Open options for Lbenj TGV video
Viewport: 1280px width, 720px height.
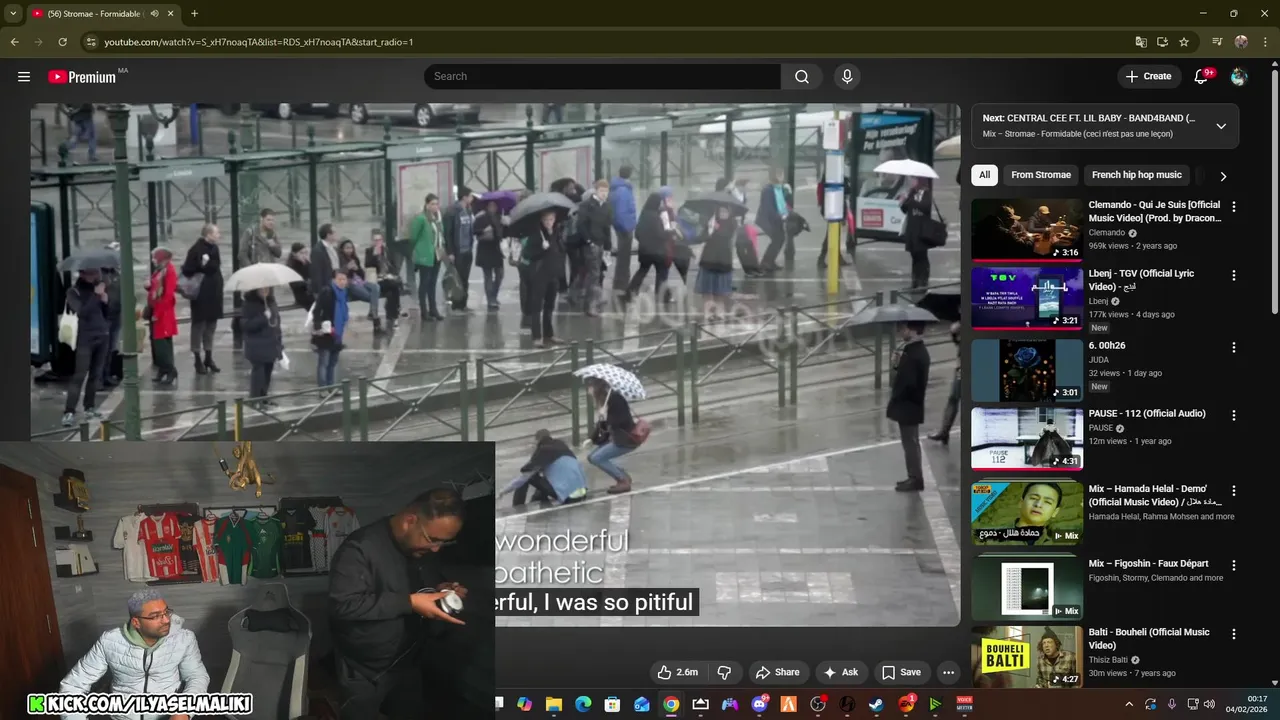[1234, 275]
